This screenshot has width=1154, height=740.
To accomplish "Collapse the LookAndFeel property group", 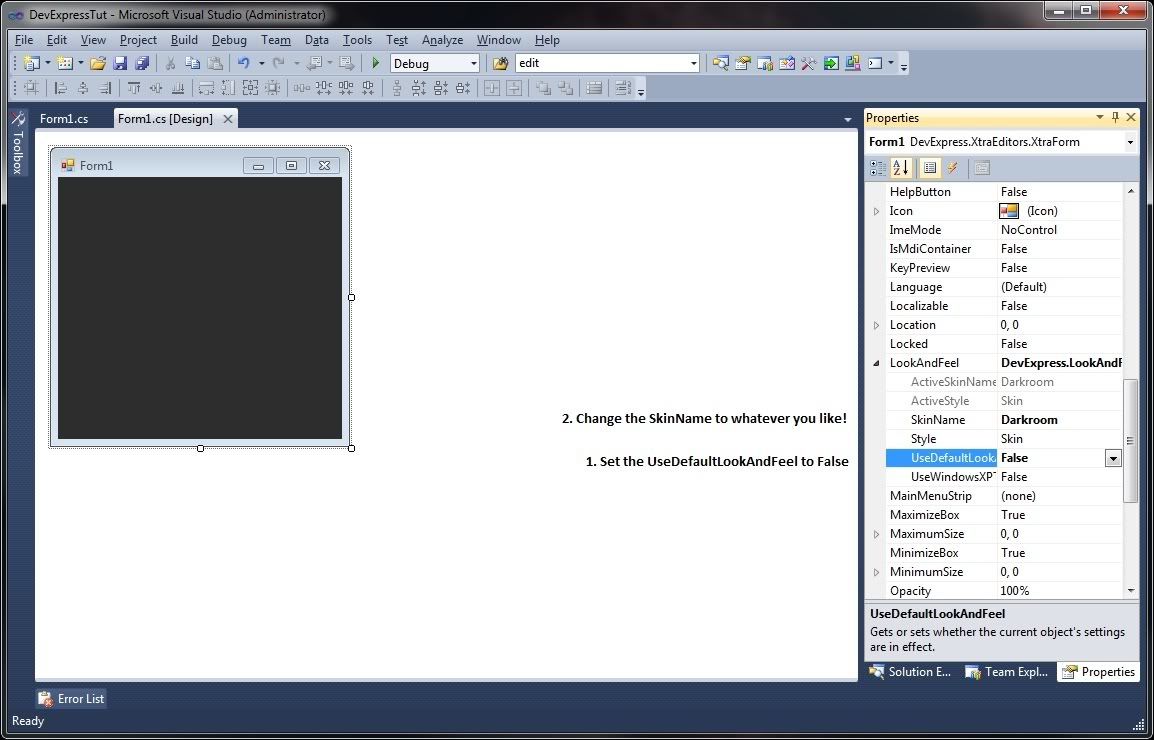I will pos(877,363).
